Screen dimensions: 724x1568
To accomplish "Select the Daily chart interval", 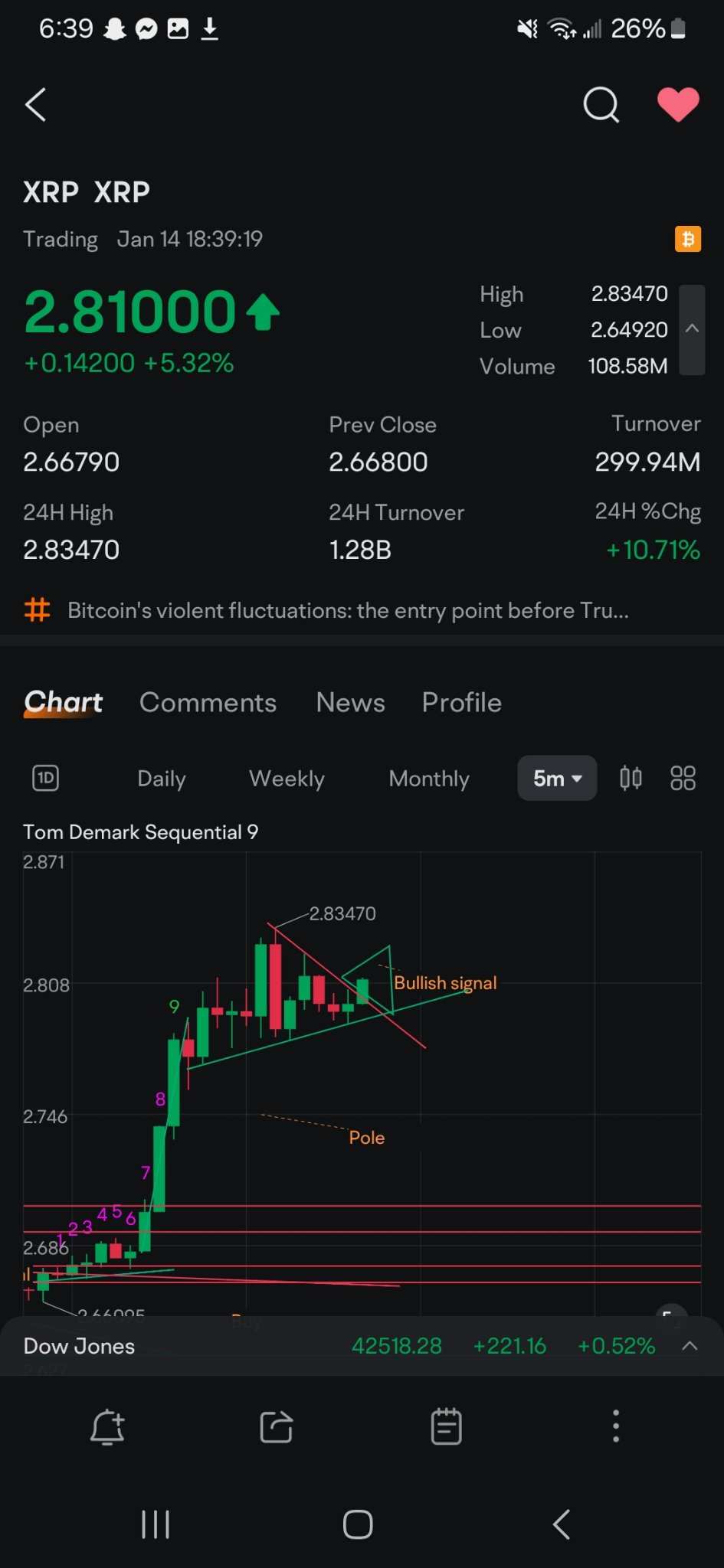I will point(162,779).
